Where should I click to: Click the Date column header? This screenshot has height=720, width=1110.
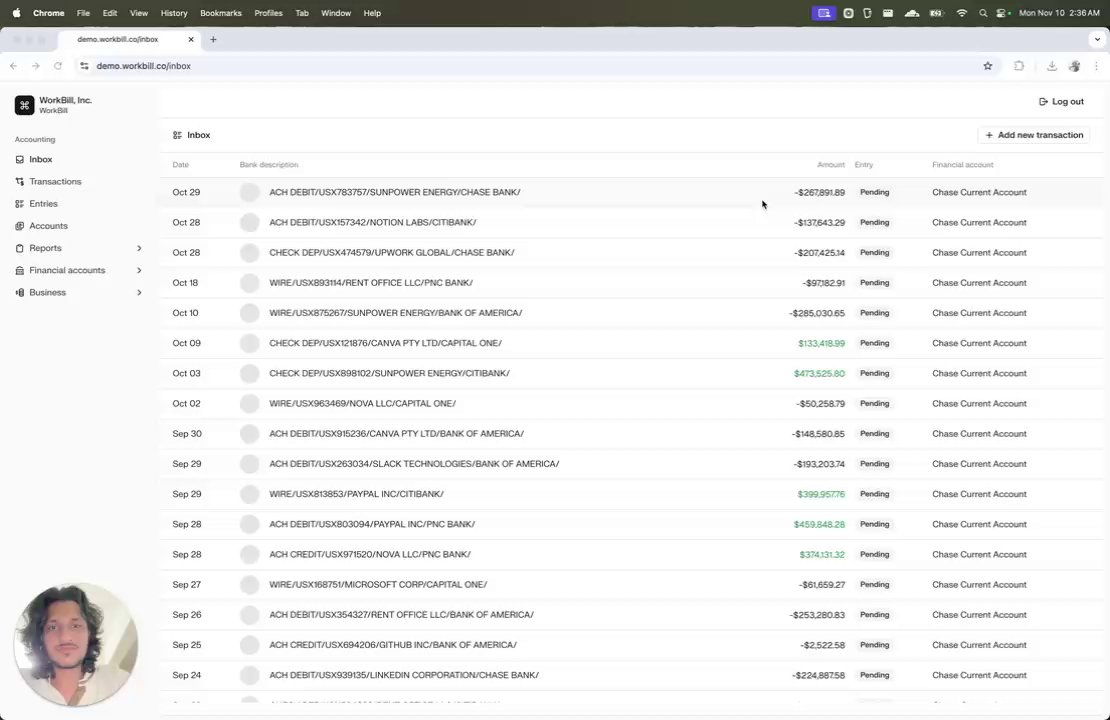pyautogui.click(x=181, y=165)
